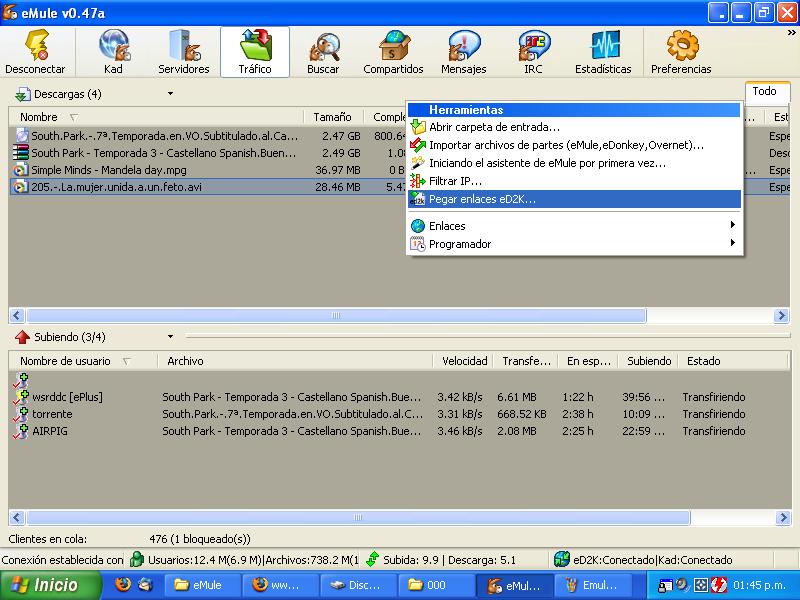Click the eD2K/Kad globe status icon

tap(562, 560)
